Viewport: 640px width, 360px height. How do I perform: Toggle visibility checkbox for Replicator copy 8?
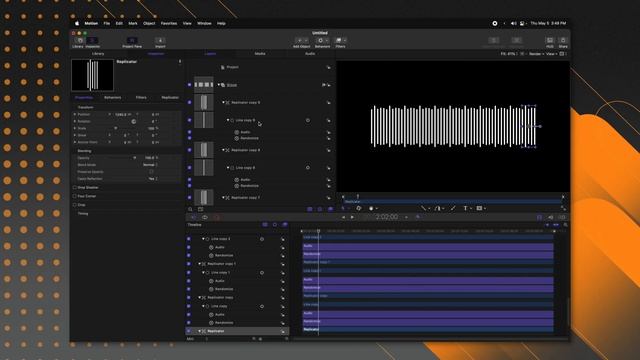click(189, 150)
